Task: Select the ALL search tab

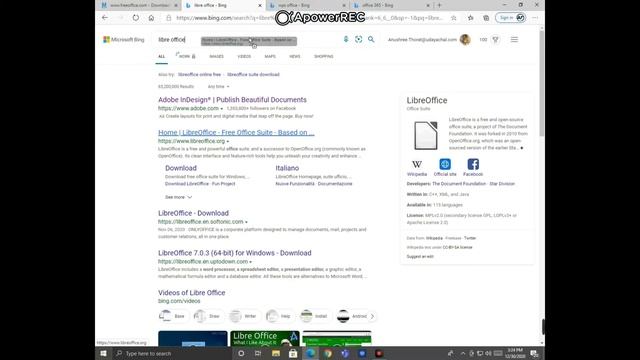Action: 162,56
